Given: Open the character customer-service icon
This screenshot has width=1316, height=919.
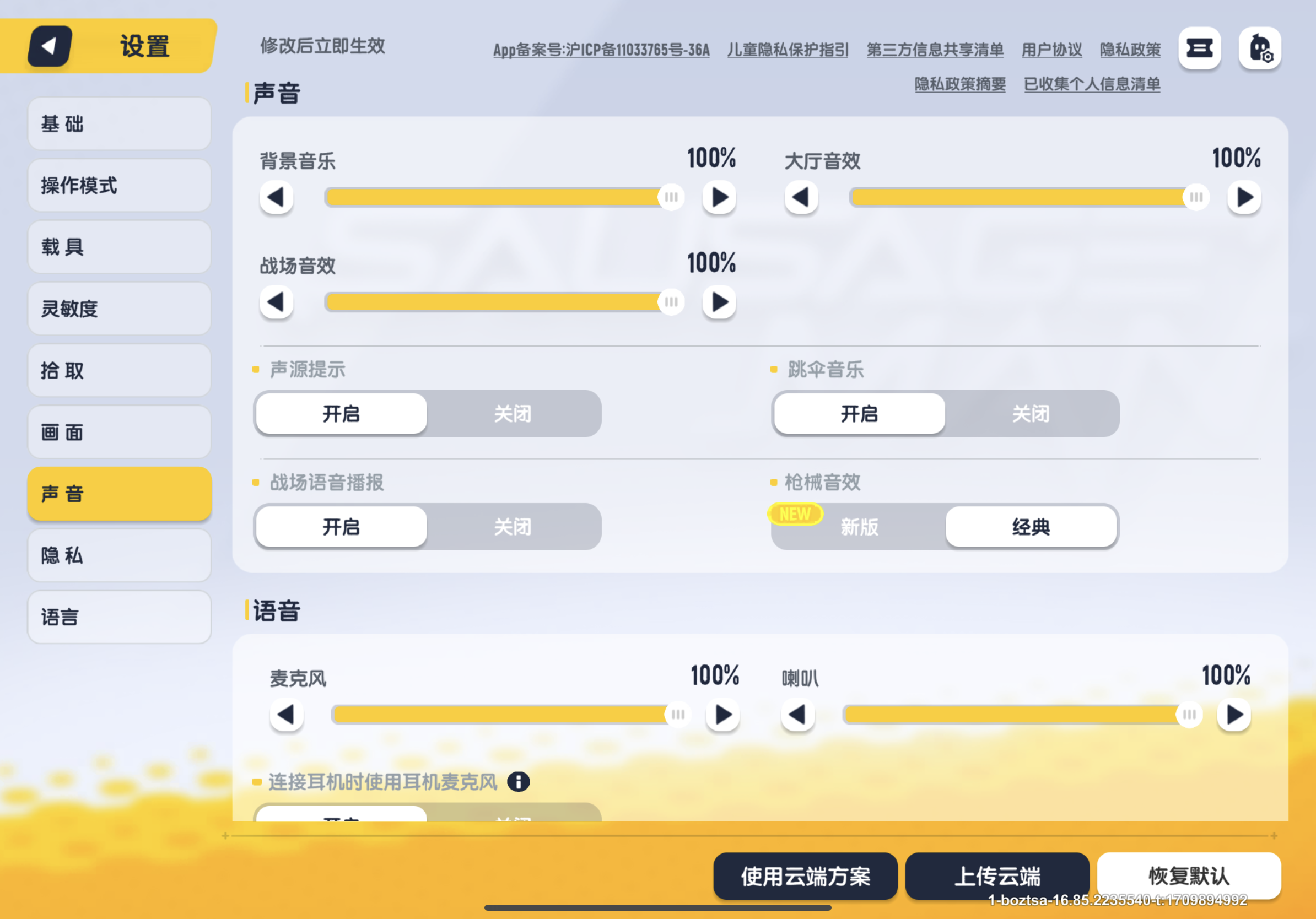Looking at the screenshot, I should [1260, 48].
